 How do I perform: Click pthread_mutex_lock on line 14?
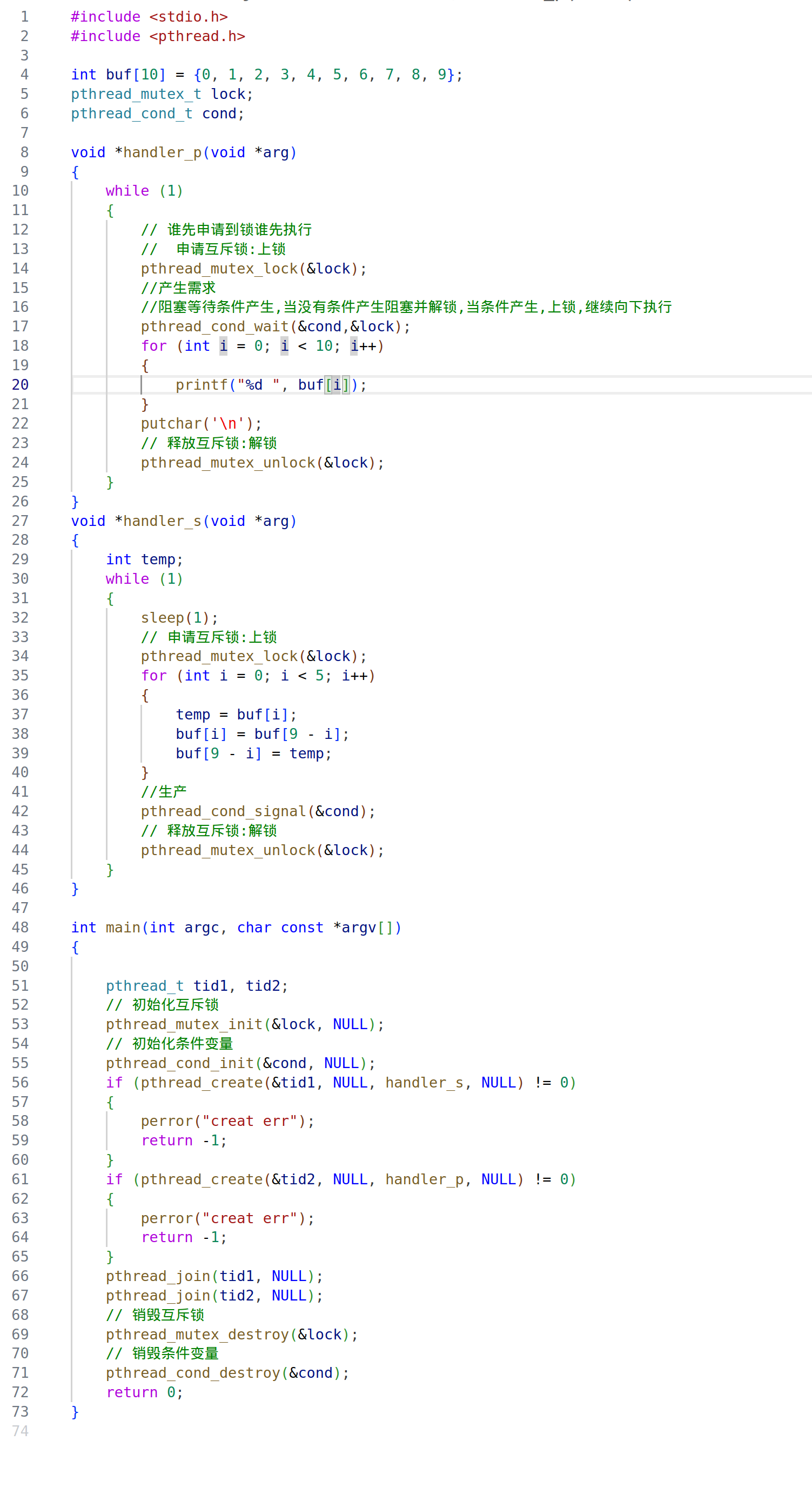pyautogui.click(x=254, y=269)
